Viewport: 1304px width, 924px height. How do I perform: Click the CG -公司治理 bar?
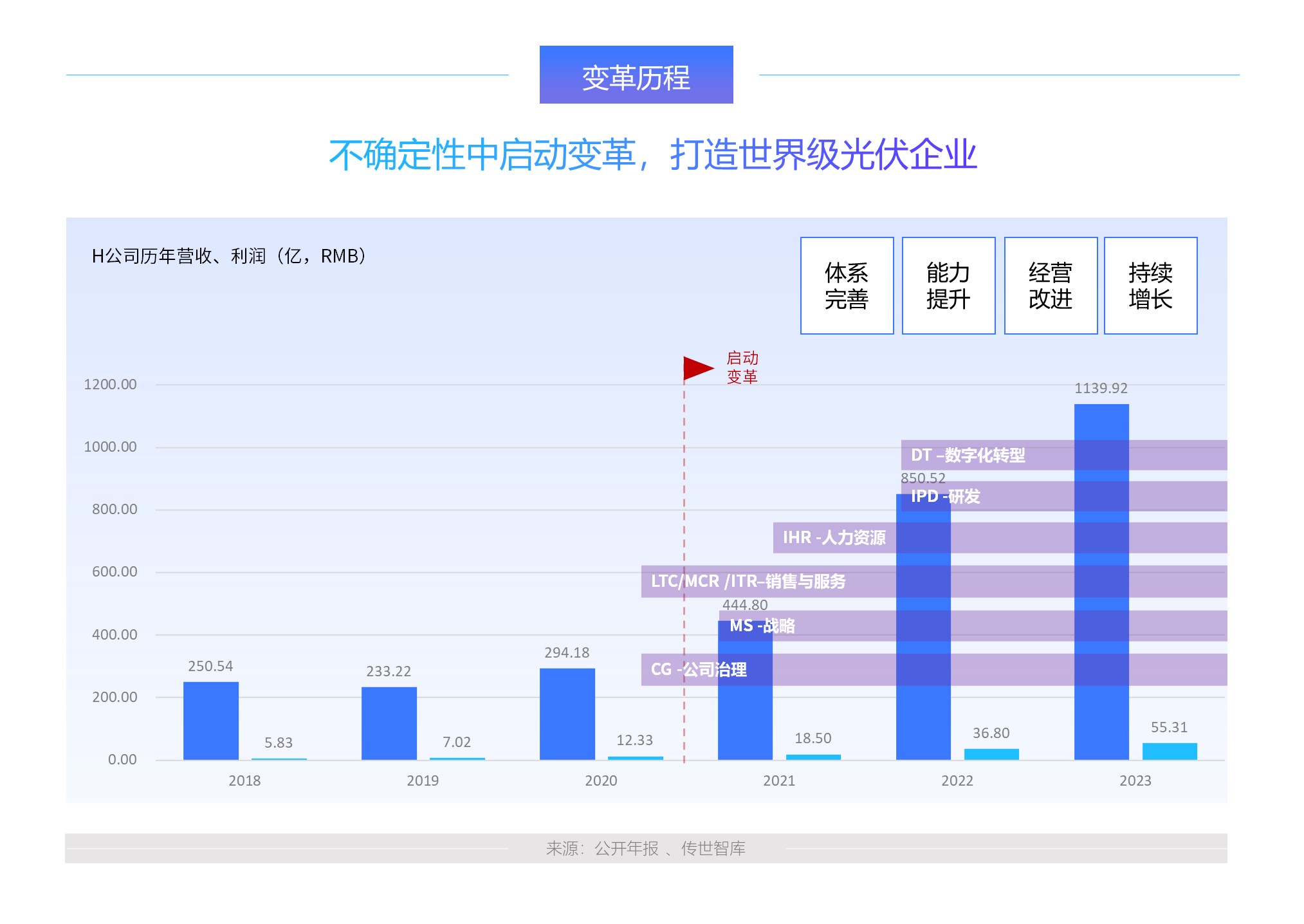click(x=934, y=669)
